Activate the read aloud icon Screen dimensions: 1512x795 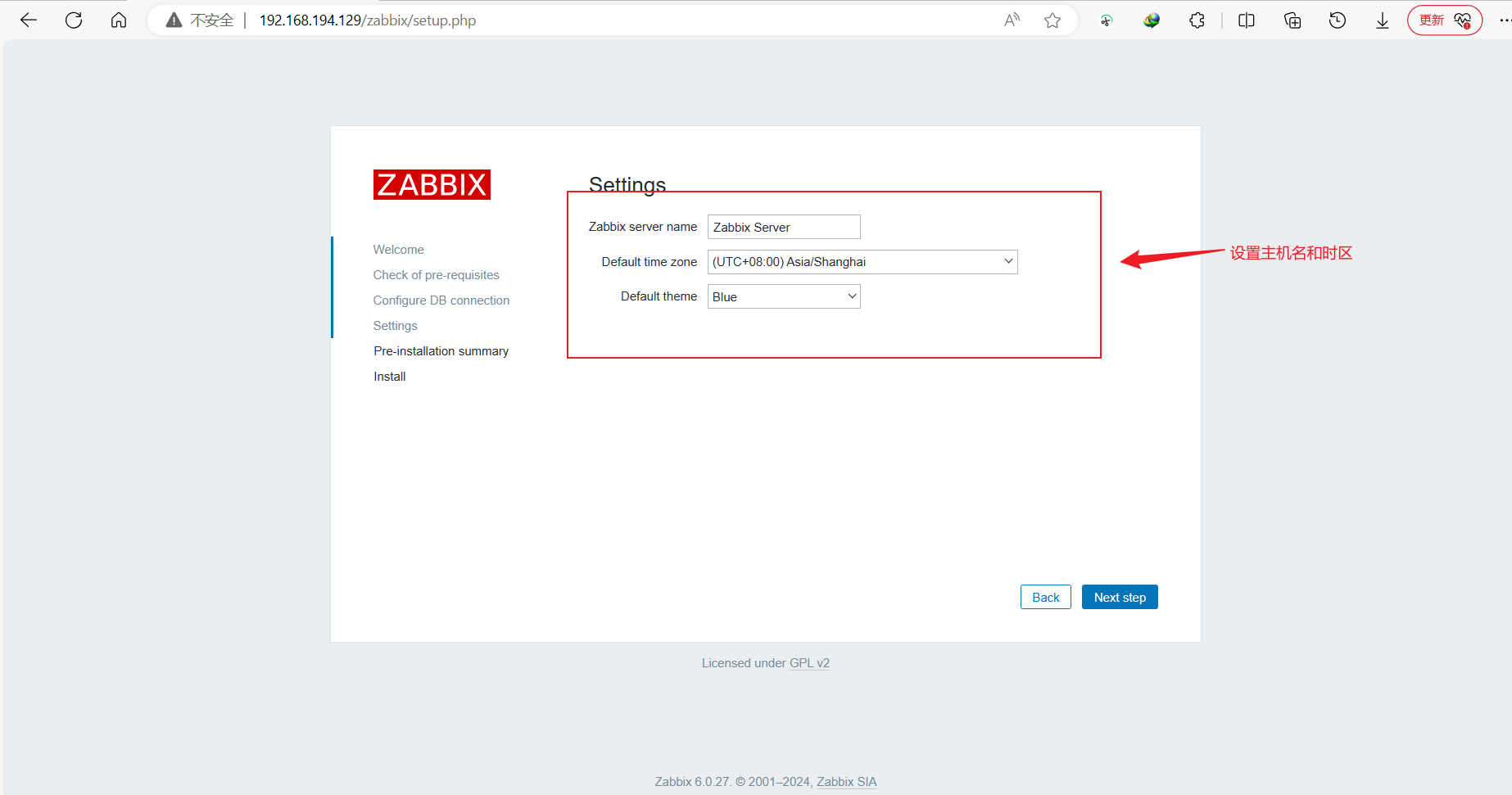pos(1012,20)
